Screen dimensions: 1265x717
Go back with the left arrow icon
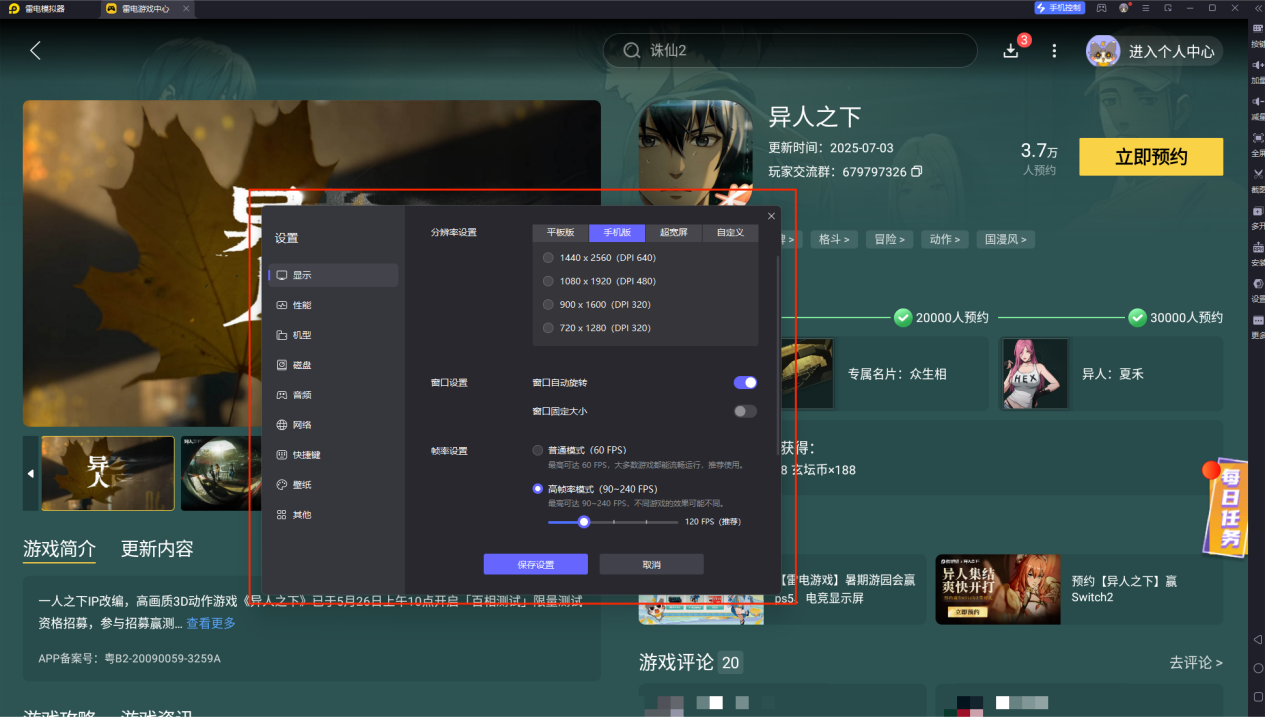(36, 50)
